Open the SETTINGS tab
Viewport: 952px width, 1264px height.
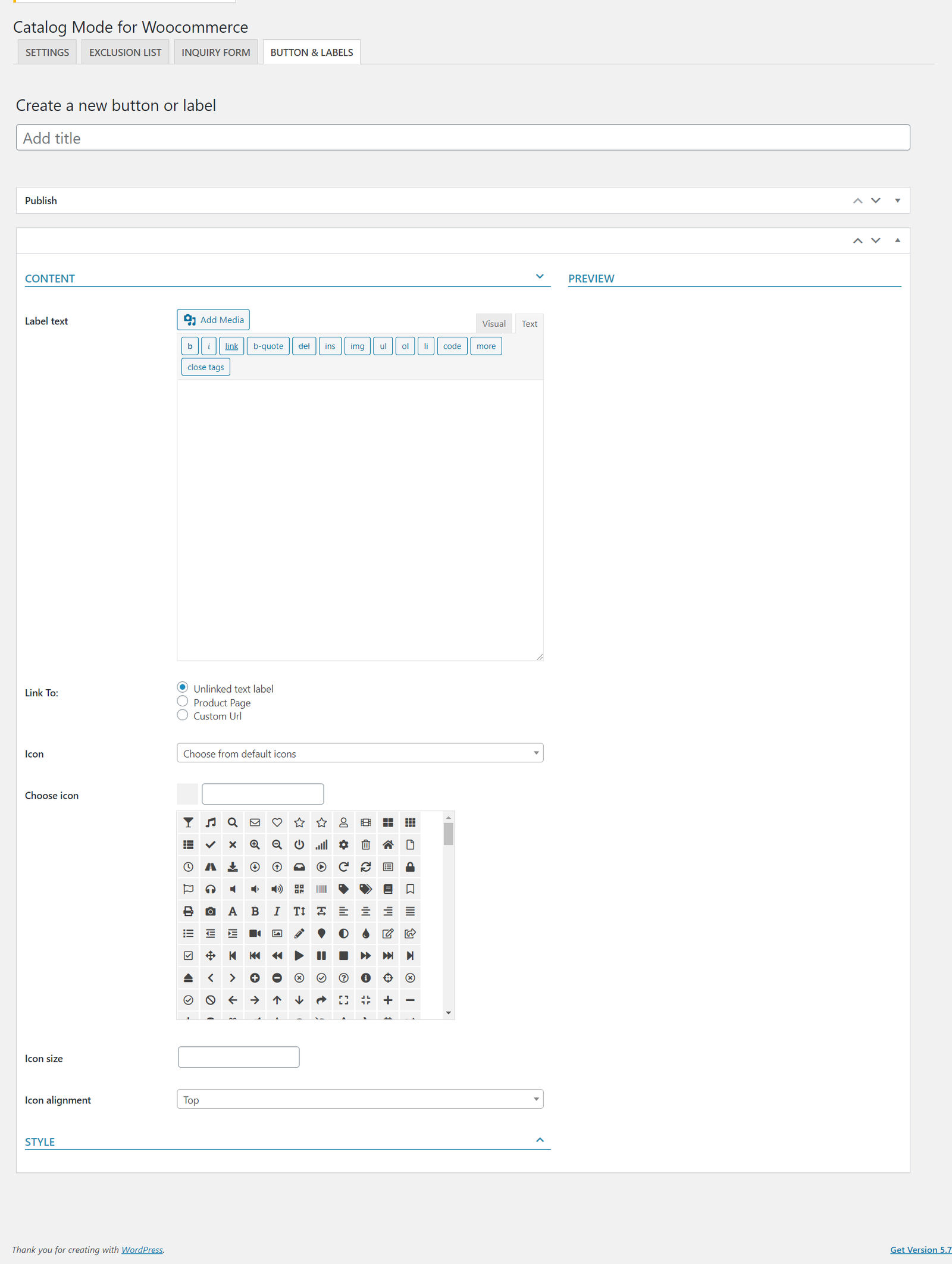47,52
